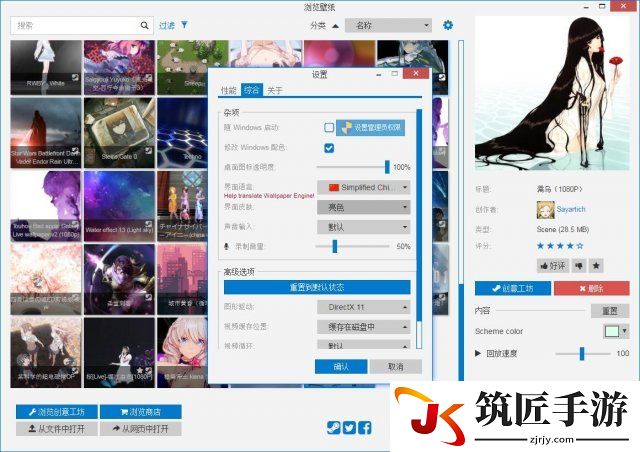The width and height of the screenshot is (640, 452).
Task: Uncheck modify Windows color checkbox
Action: click(x=329, y=148)
